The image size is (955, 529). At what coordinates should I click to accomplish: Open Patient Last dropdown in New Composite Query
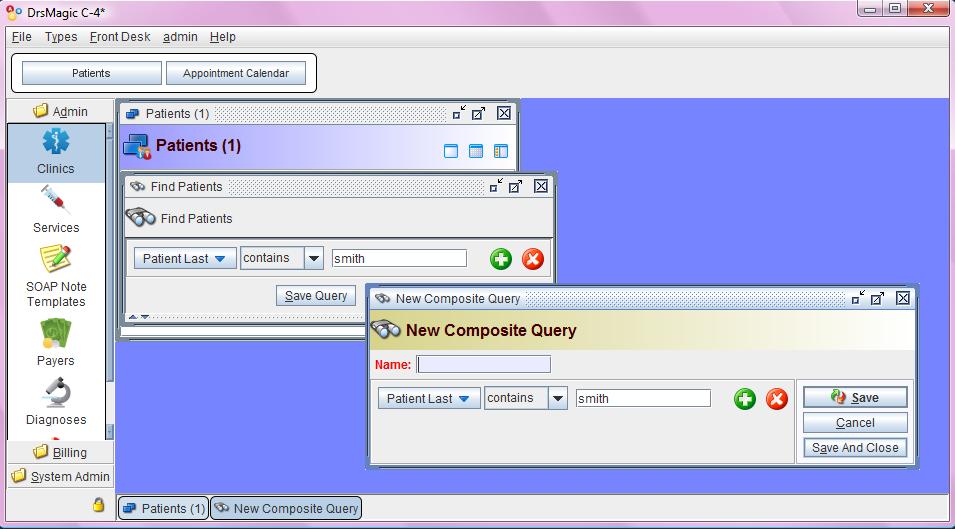point(429,399)
